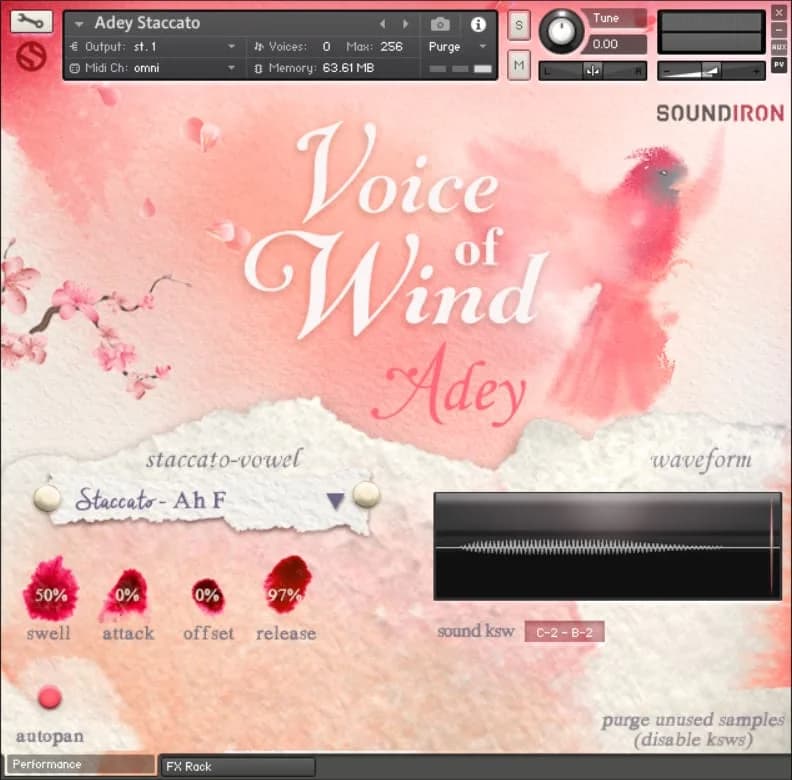Image resolution: width=792 pixels, height=780 pixels.
Task: Click the swell 50% knob
Action: coord(51,589)
